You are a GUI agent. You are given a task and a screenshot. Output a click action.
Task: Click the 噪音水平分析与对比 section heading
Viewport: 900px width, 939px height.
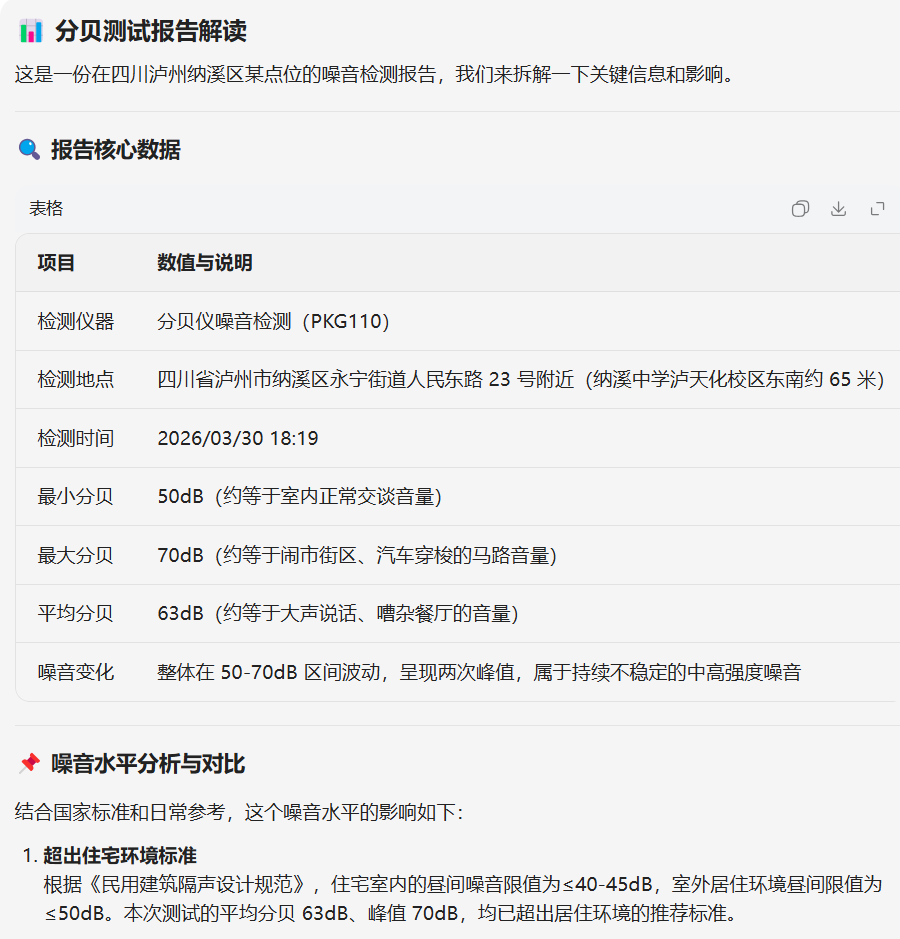[x=148, y=764]
